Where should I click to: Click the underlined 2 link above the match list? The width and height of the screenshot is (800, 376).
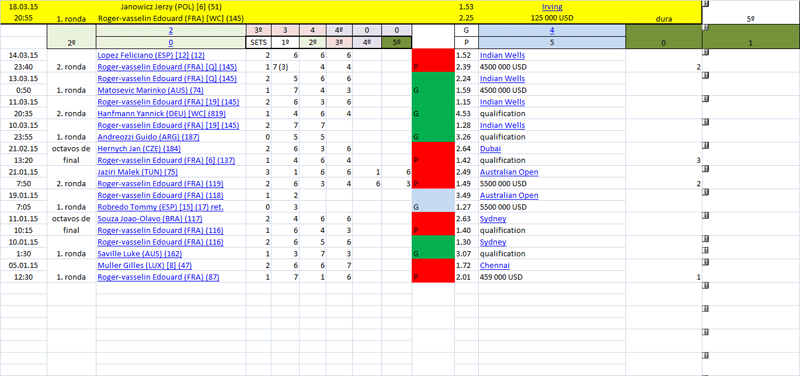click(171, 31)
